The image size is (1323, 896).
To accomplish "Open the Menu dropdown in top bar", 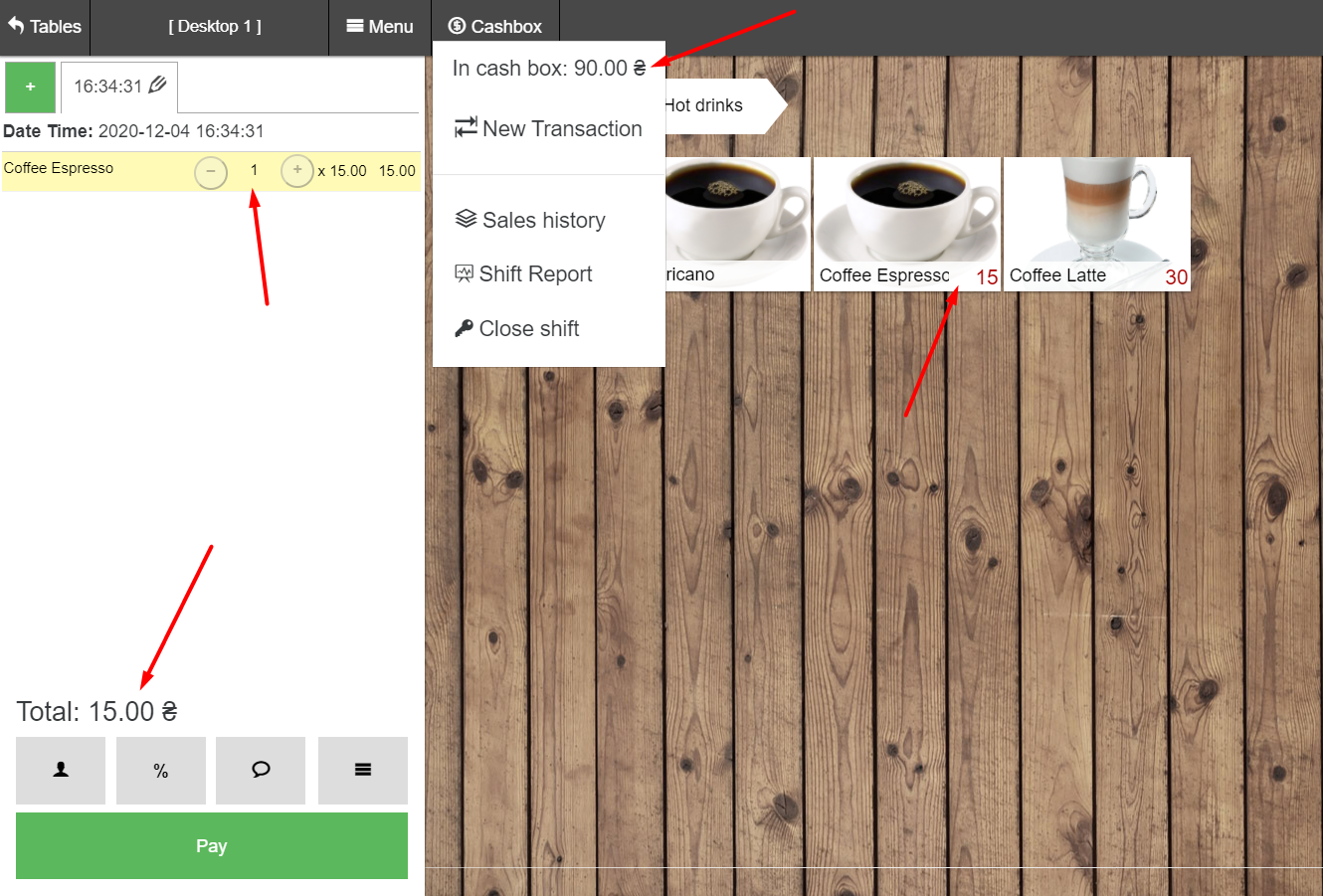I will click(x=380, y=27).
